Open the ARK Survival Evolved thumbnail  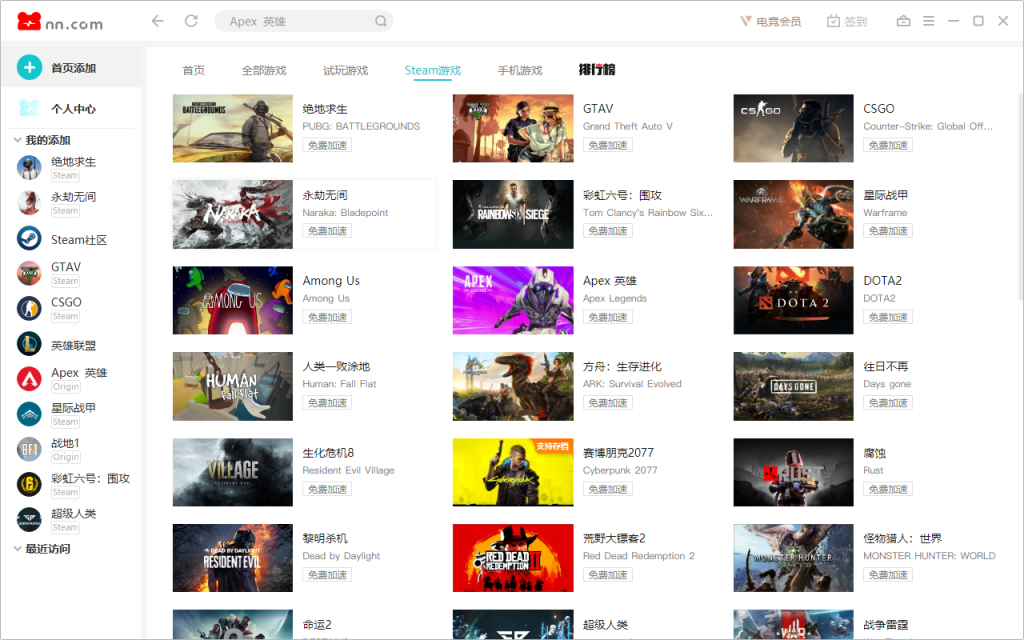pyautogui.click(x=513, y=386)
